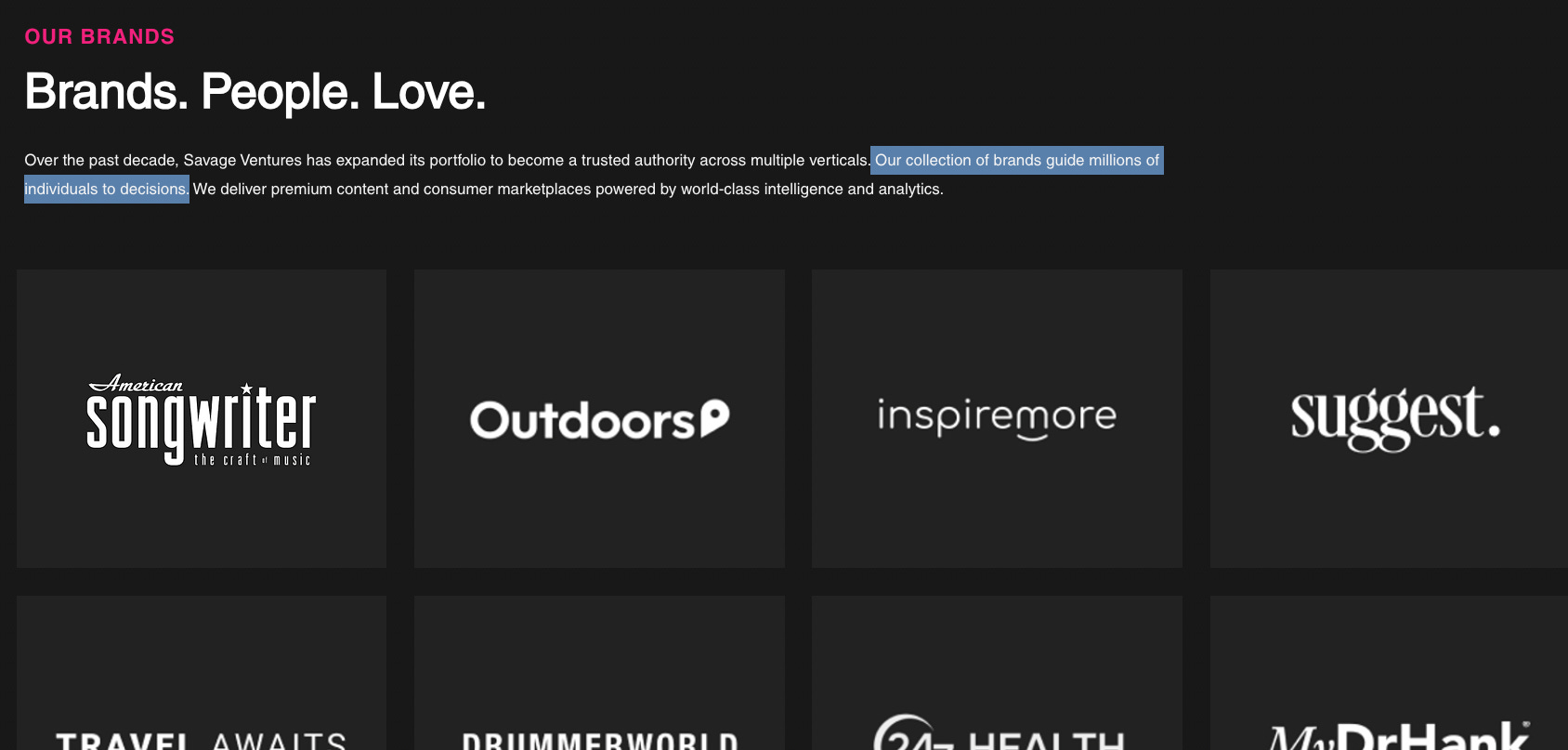Click the Travel Awaits brand card
Viewport: 1568px width, 750px height.
(x=202, y=673)
